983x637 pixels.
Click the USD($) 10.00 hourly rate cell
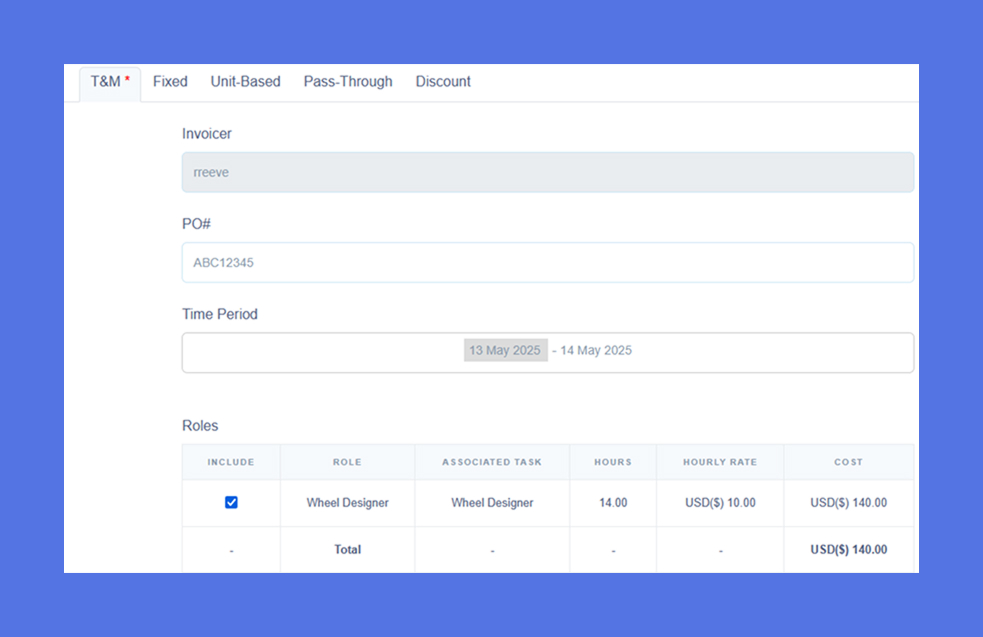click(x=720, y=503)
